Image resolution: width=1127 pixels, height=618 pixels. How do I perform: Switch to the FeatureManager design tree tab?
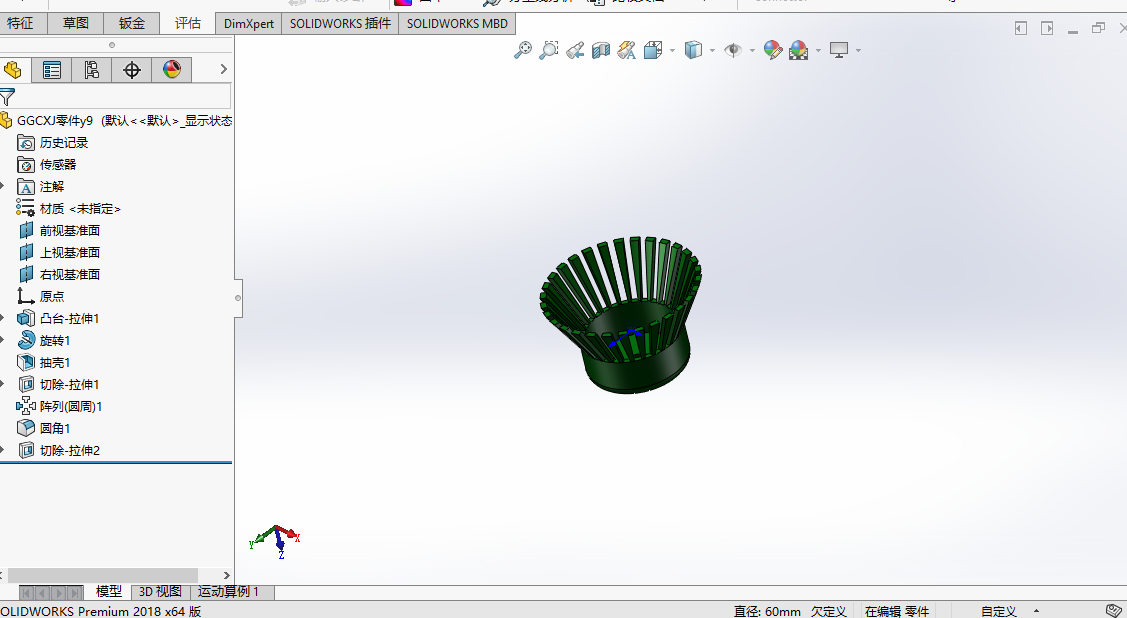[13, 70]
